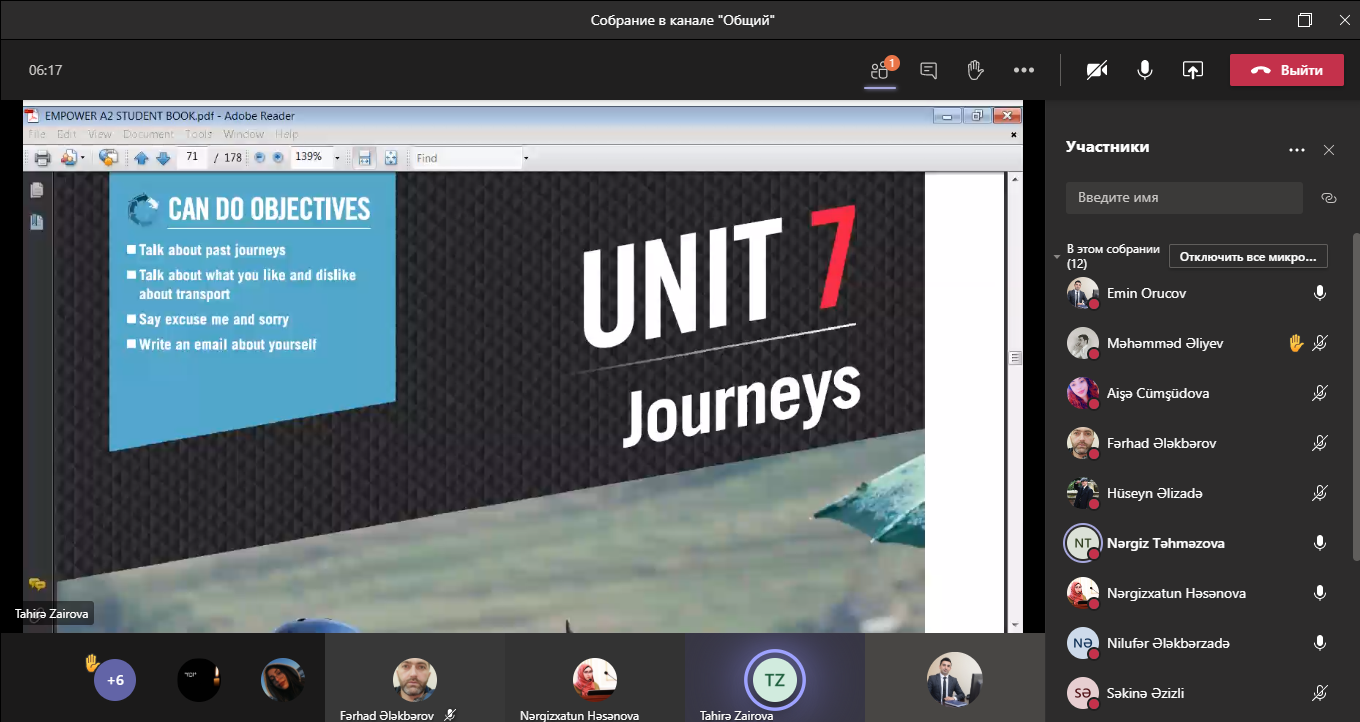Leave the meeting with Выйти button
The width and height of the screenshot is (1360, 722).
coord(1287,70)
